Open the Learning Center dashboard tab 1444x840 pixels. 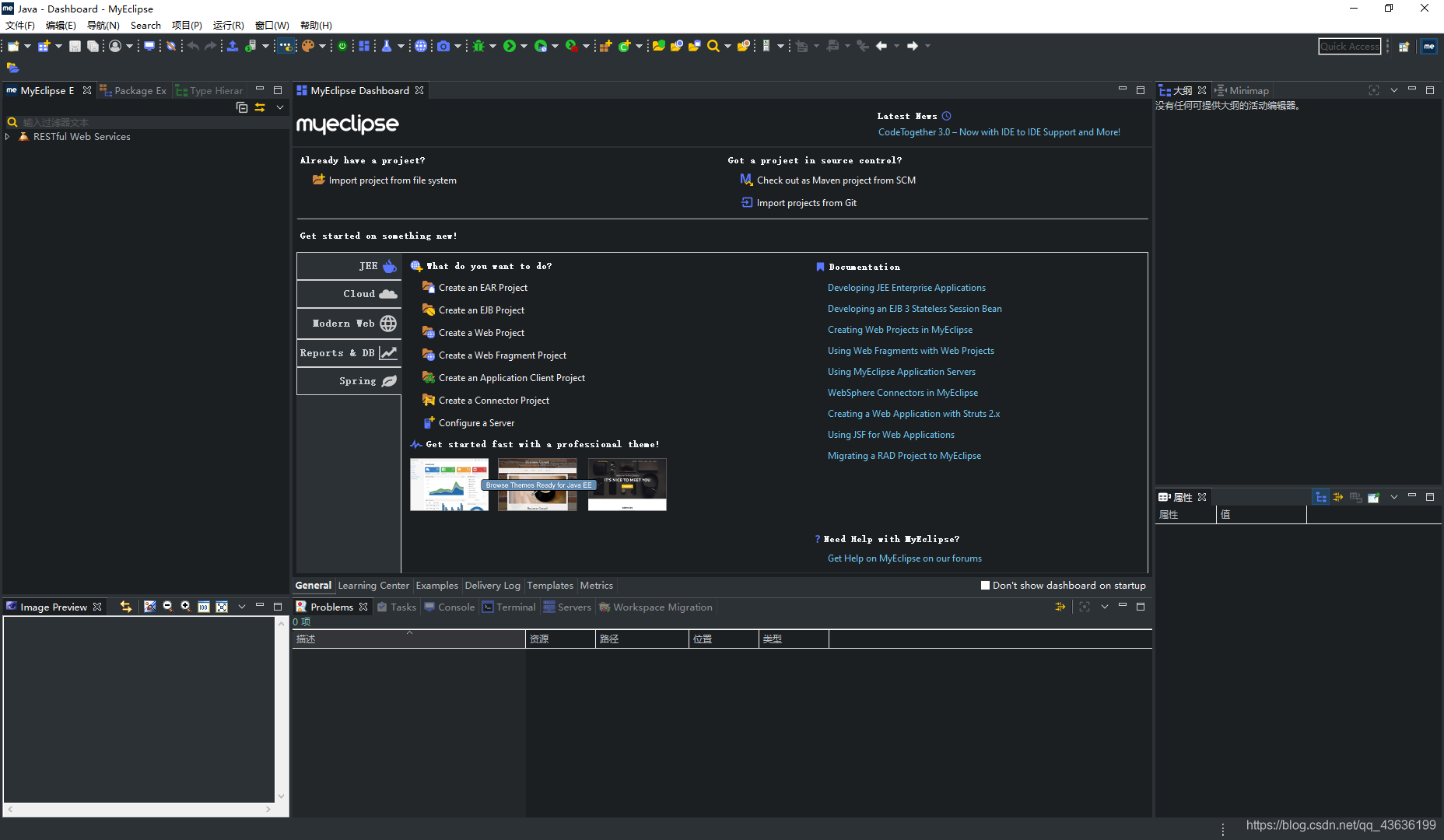point(373,586)
